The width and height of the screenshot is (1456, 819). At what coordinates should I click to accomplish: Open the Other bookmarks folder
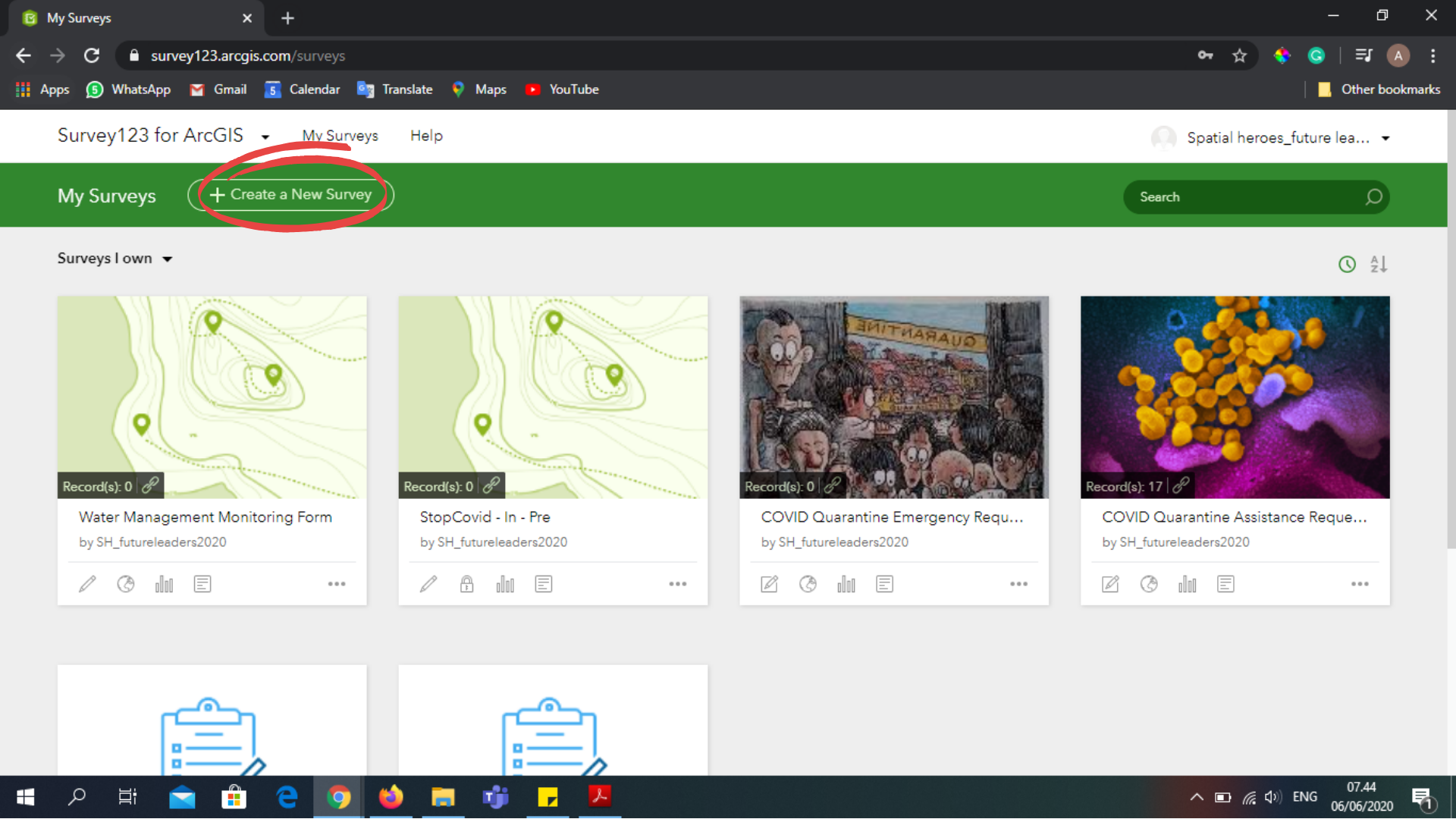pyautogui.click(x=1379, y=89)
